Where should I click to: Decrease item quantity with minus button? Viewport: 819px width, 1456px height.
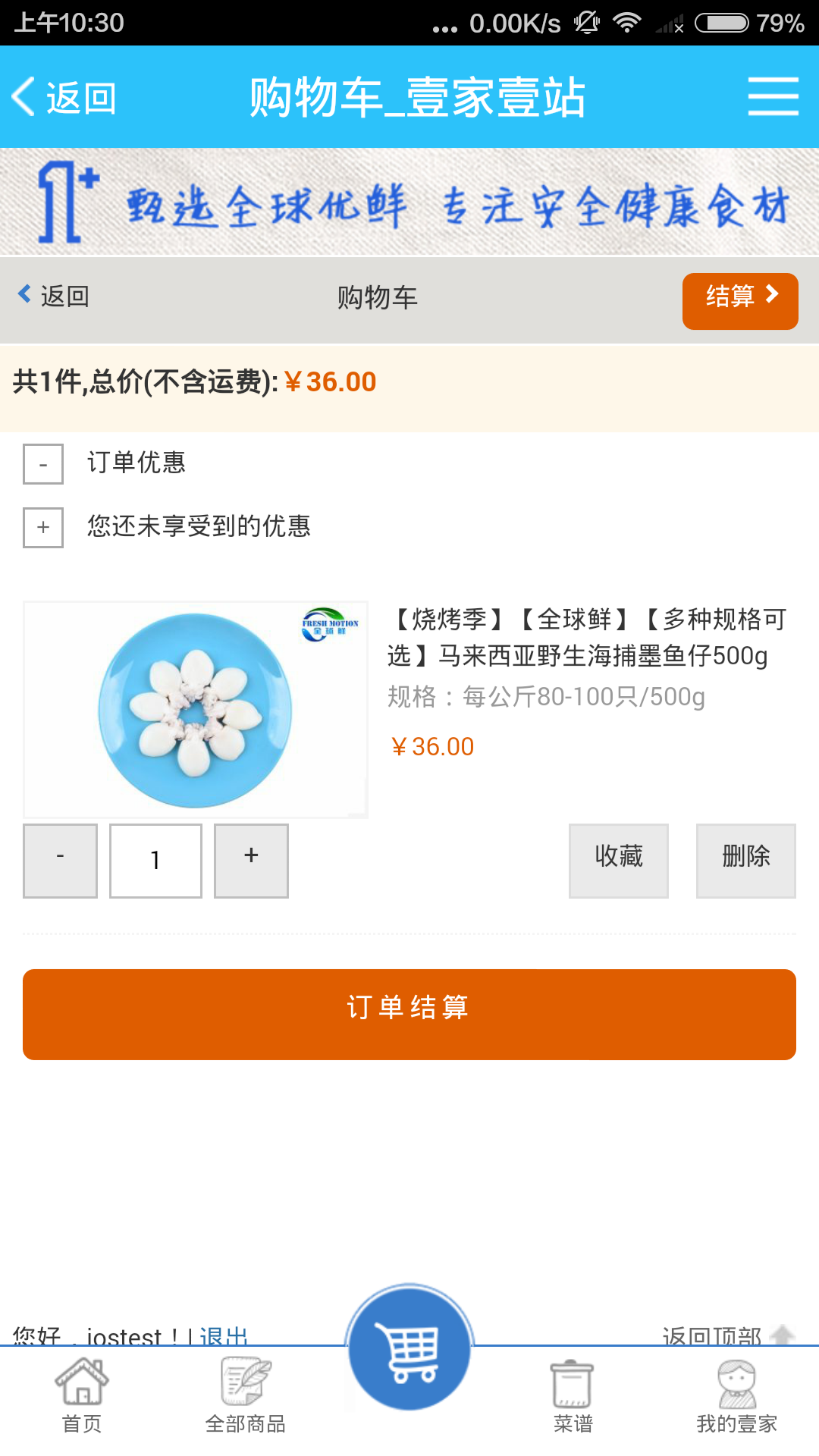(x=61, y=861)
